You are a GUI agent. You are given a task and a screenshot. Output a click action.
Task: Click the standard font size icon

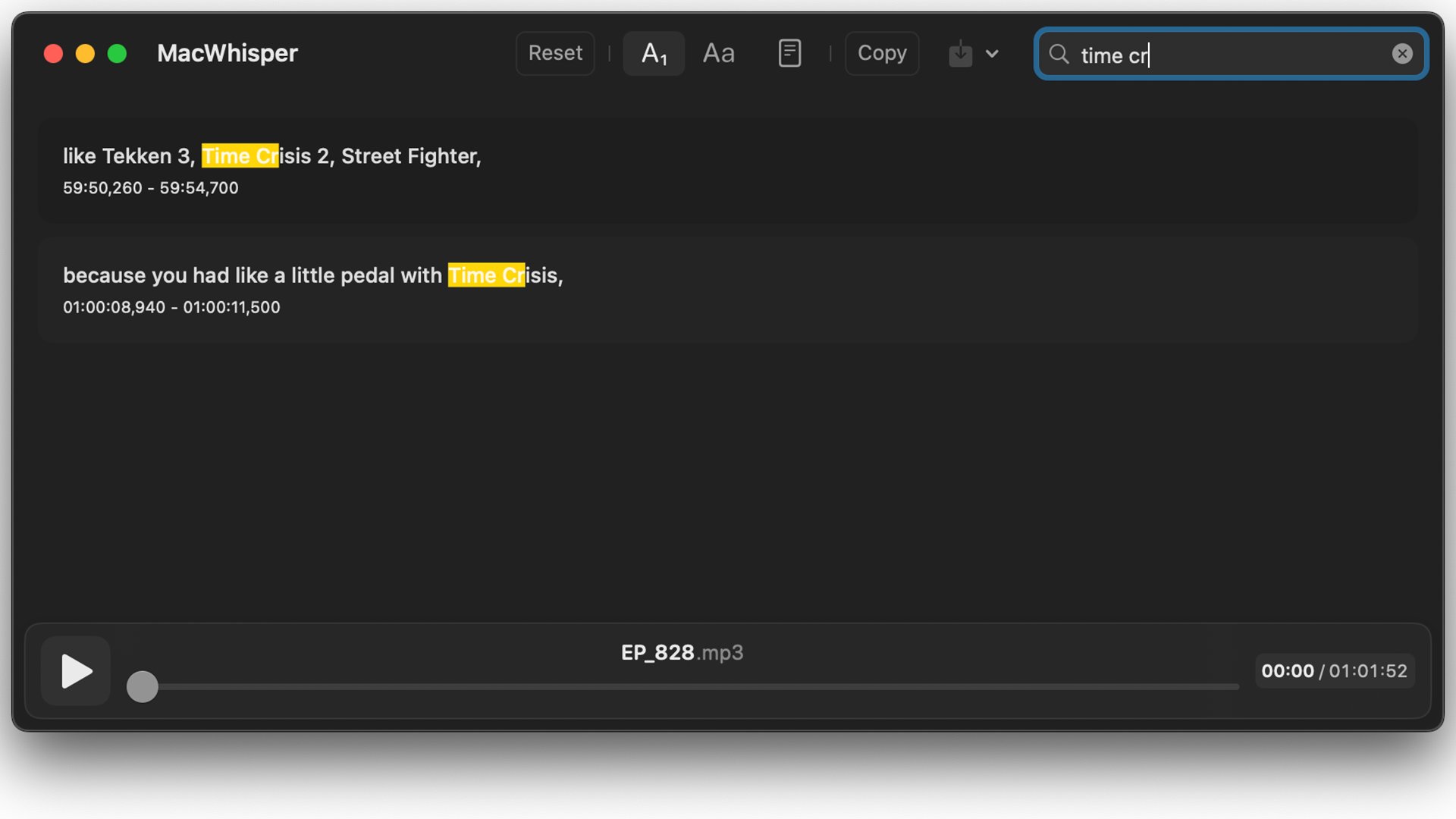(718, 52)
